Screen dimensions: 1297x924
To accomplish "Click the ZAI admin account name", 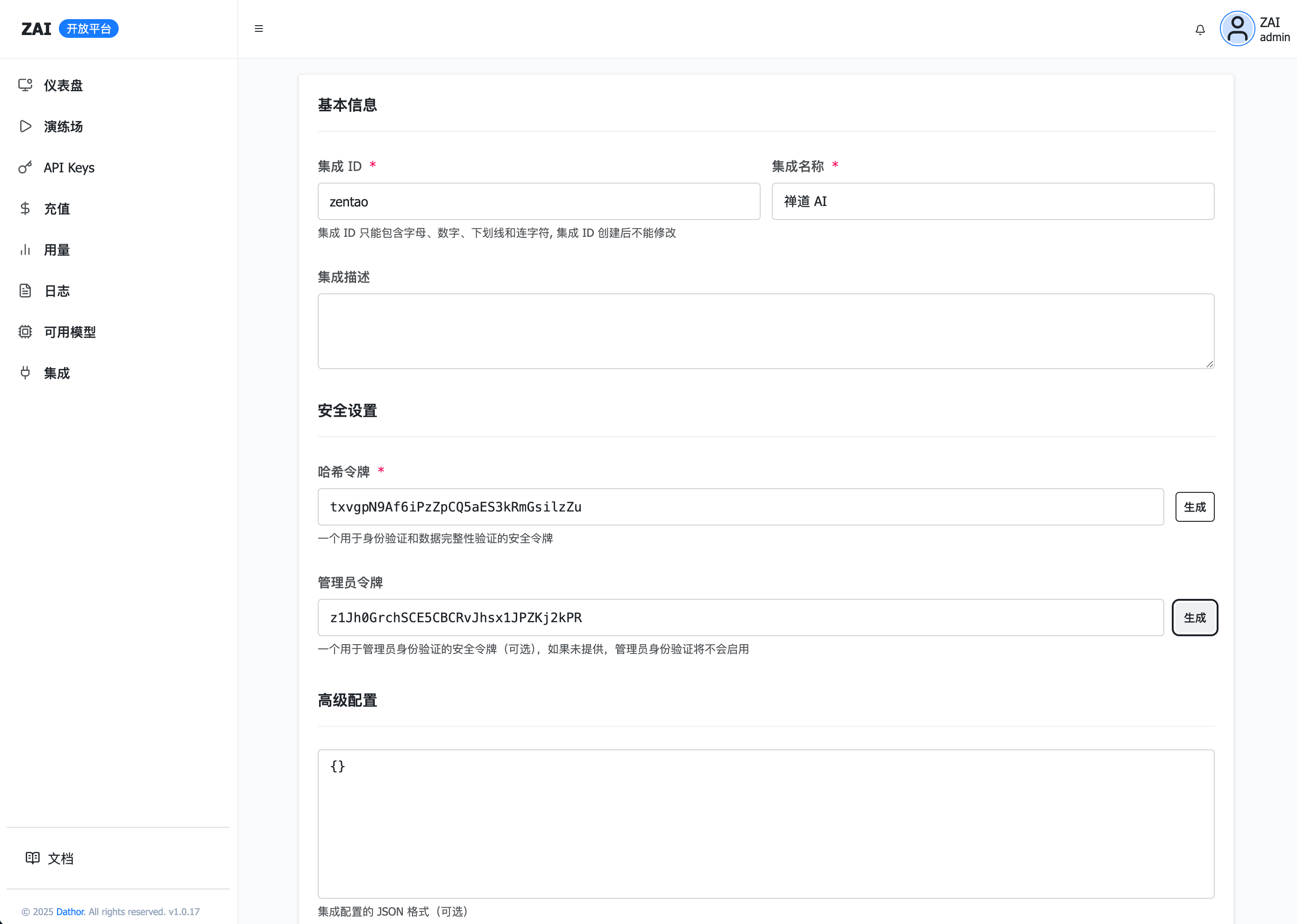I will pyautogui.click(x=1274, y=29).
